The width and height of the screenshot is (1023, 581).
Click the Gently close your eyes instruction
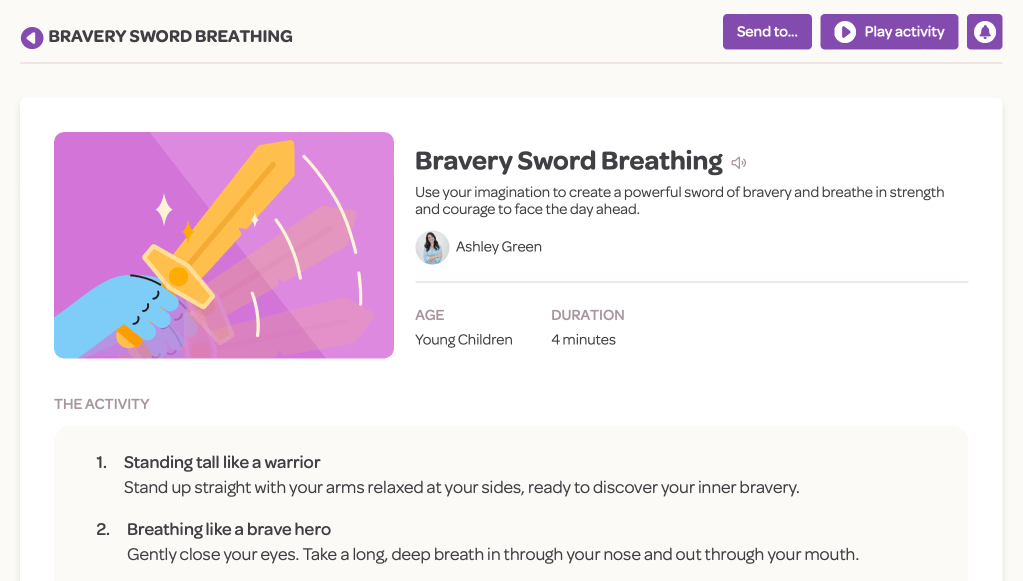pyautogui.click(x=493, y=554)
